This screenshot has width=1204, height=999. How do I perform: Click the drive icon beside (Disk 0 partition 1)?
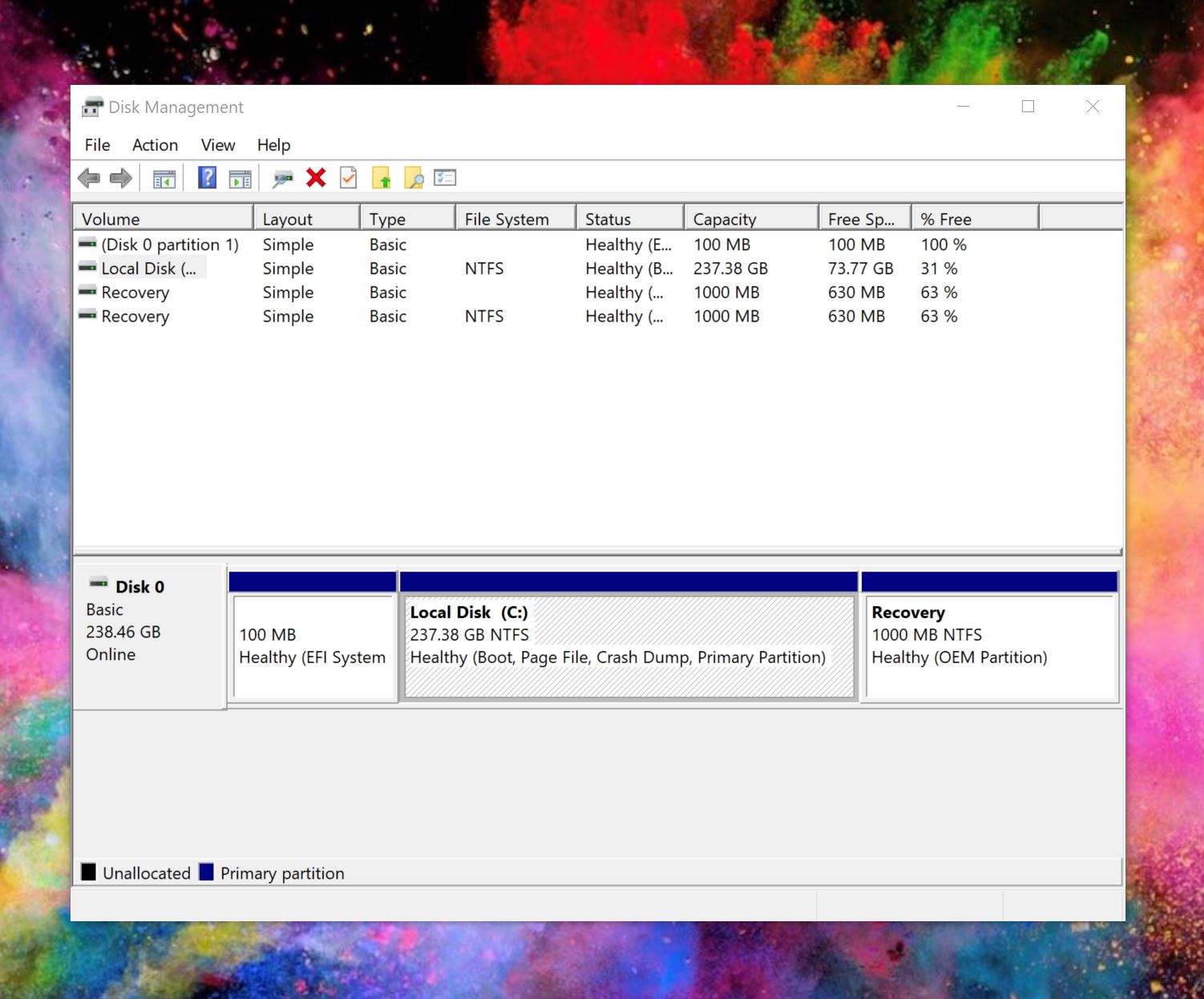(87, 244)
